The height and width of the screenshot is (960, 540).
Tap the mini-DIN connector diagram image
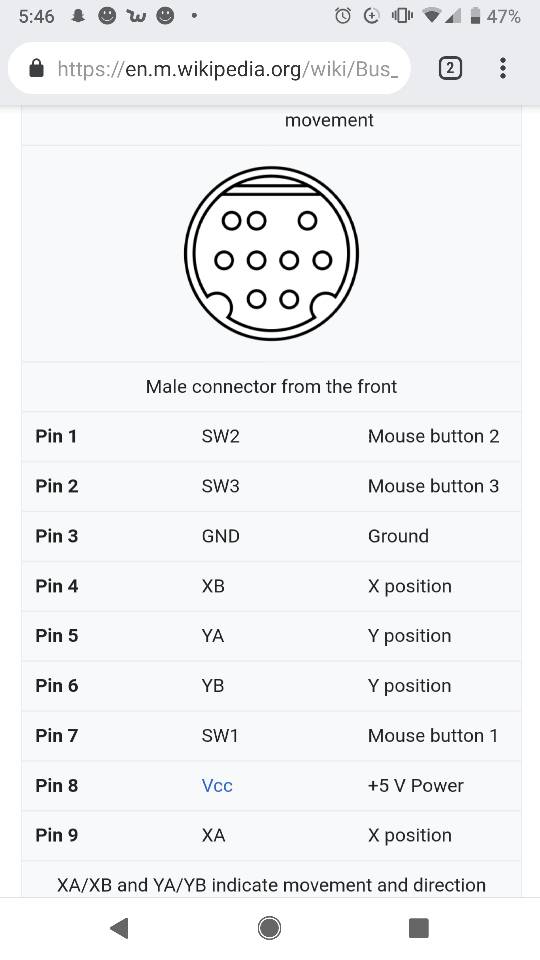pyautogui.click(x=271, y=253)
